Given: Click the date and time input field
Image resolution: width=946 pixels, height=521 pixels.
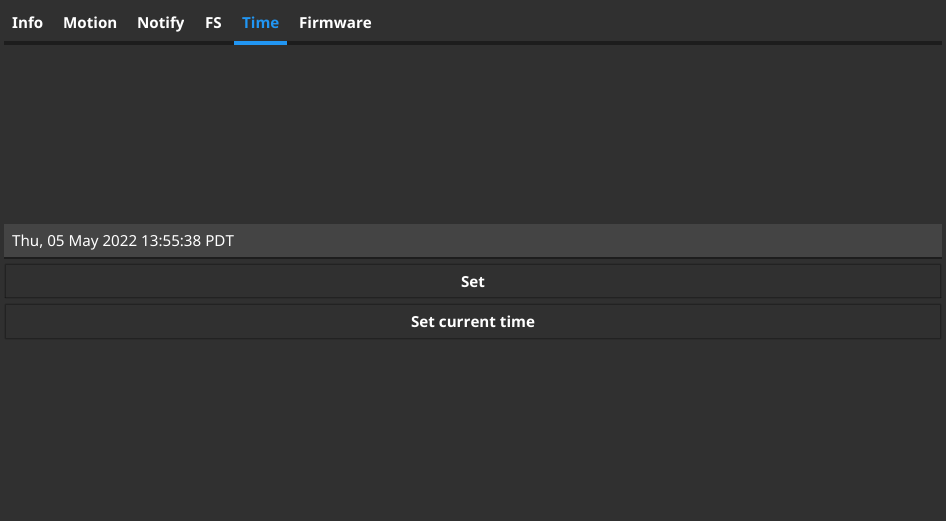Looking at the screenshot, I should pos(473,241).
